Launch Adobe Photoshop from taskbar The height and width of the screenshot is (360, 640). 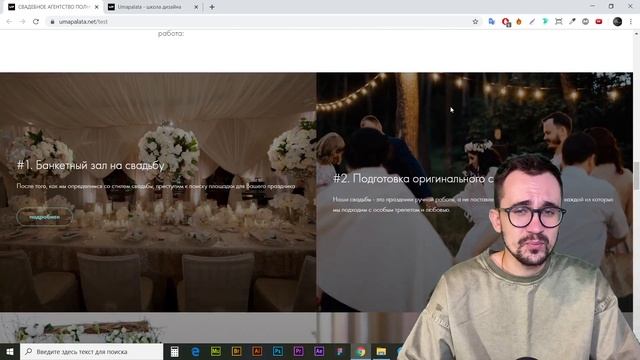(278, 351)
